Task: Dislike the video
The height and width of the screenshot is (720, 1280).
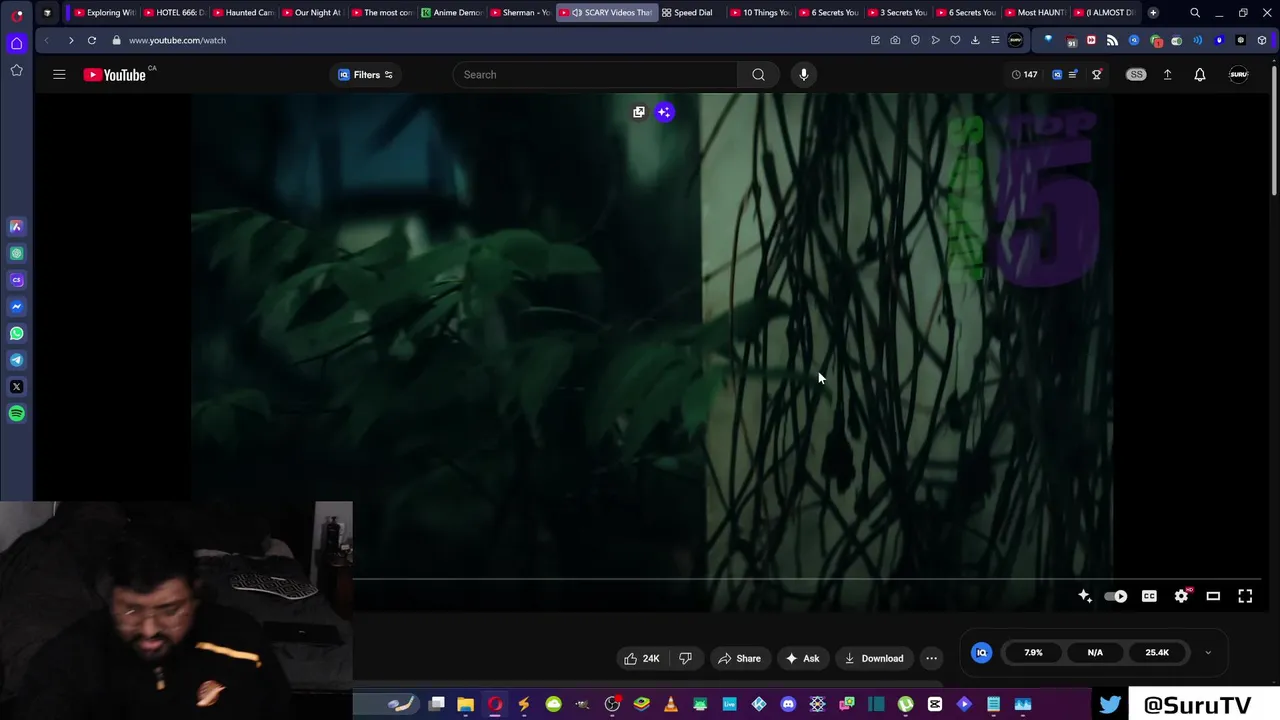Action: 685,658
